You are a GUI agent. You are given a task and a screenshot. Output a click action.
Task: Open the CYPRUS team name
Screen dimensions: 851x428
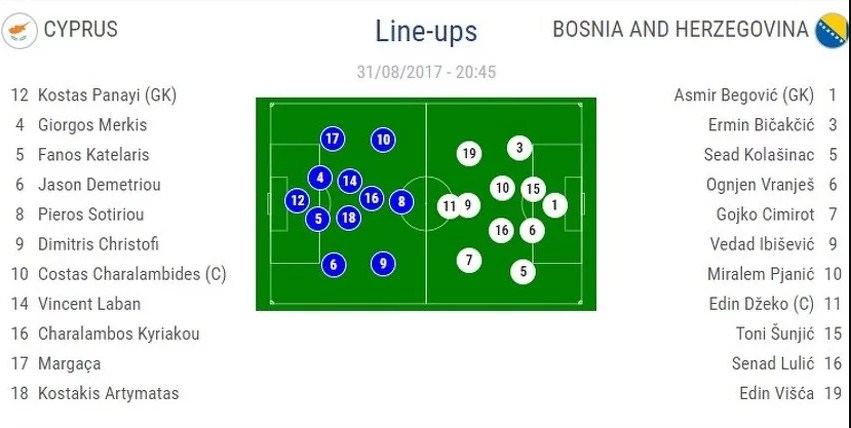80,30
